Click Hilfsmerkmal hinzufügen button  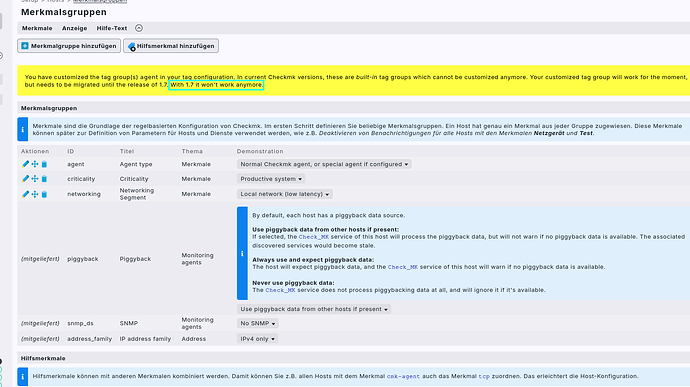pyautogui.click(x=171, y=46)
